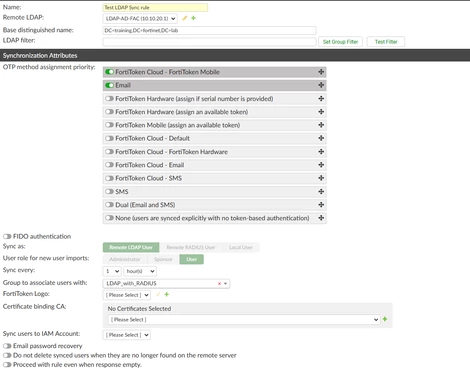Enable Do not delete synced users toggle
Screen dimensions: 470x368
click(7, 355)
